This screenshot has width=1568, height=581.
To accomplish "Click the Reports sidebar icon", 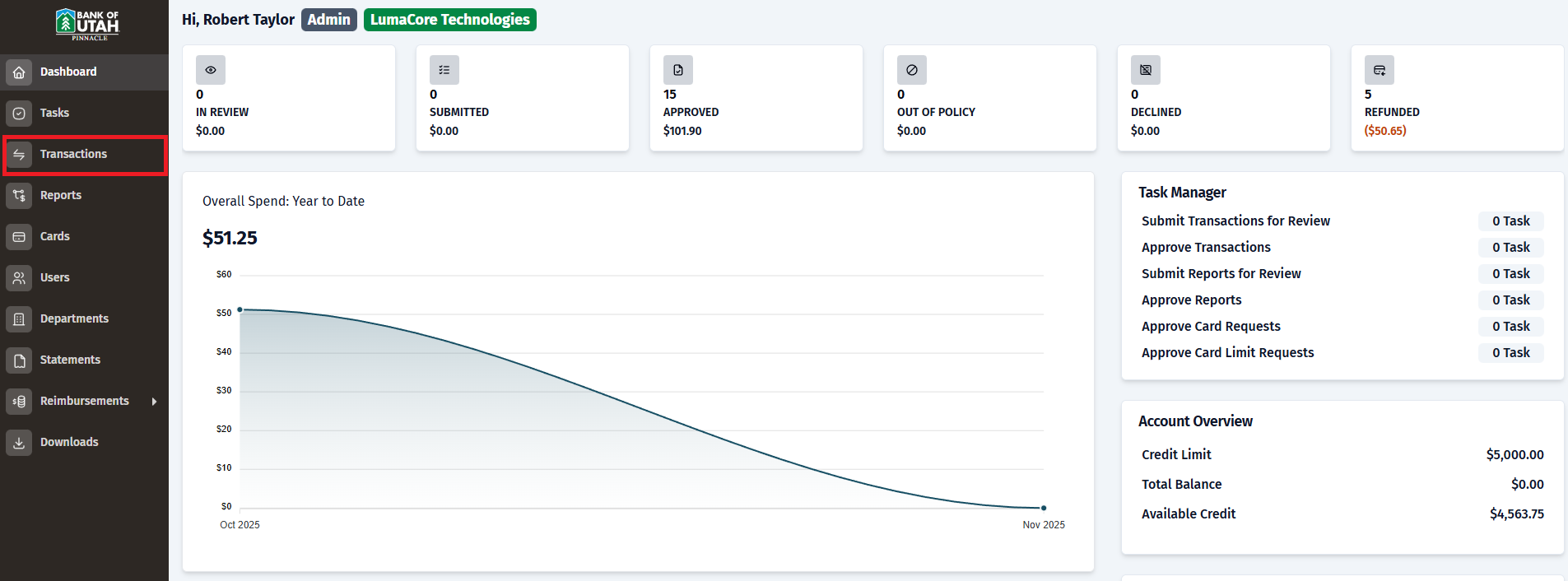I will click(19, 196).
